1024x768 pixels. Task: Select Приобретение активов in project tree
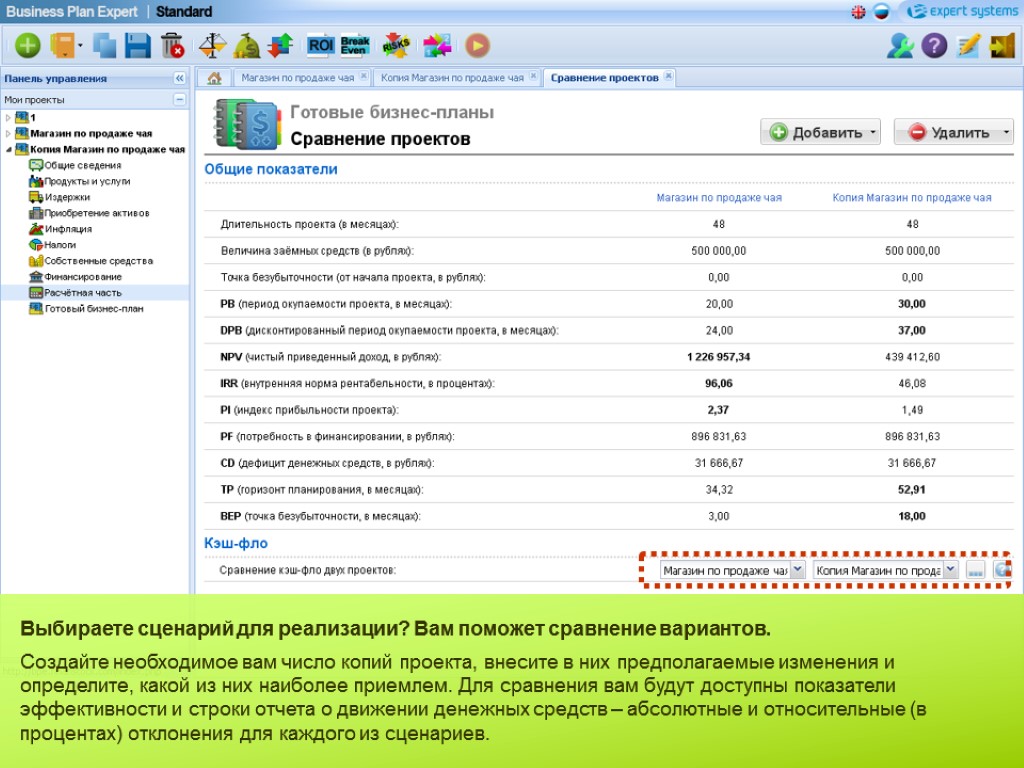97,213
